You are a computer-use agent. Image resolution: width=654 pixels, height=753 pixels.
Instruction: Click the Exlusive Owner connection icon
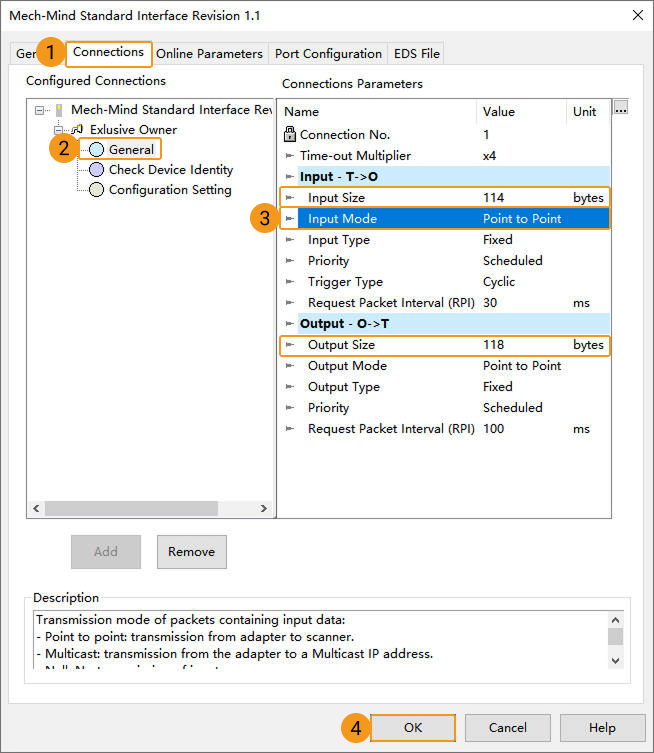click(77, 129)
